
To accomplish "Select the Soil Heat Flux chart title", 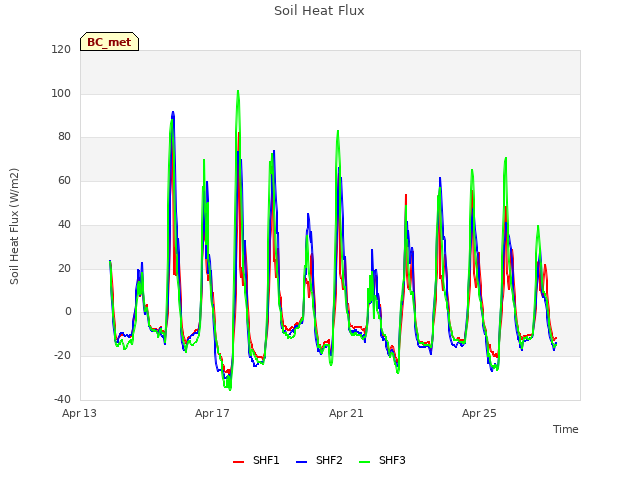I will pyautogui.click(x=319, y=11).
